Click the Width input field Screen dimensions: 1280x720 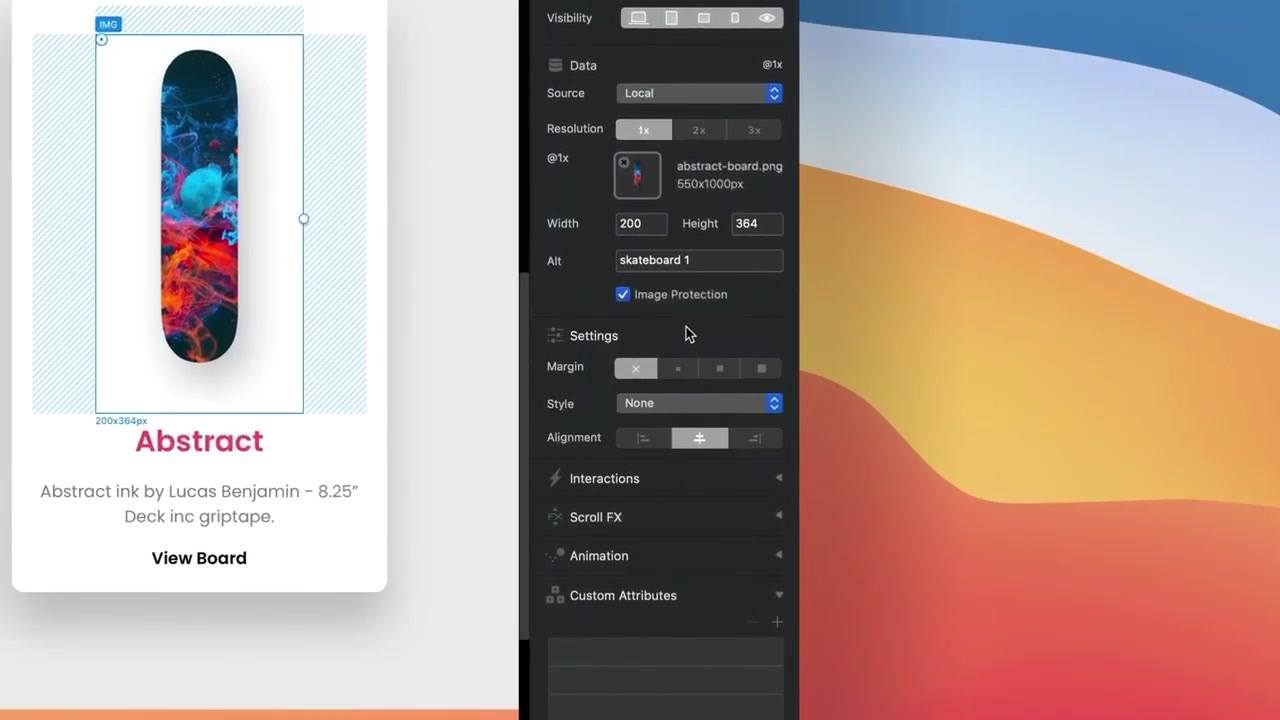[641, 223]
